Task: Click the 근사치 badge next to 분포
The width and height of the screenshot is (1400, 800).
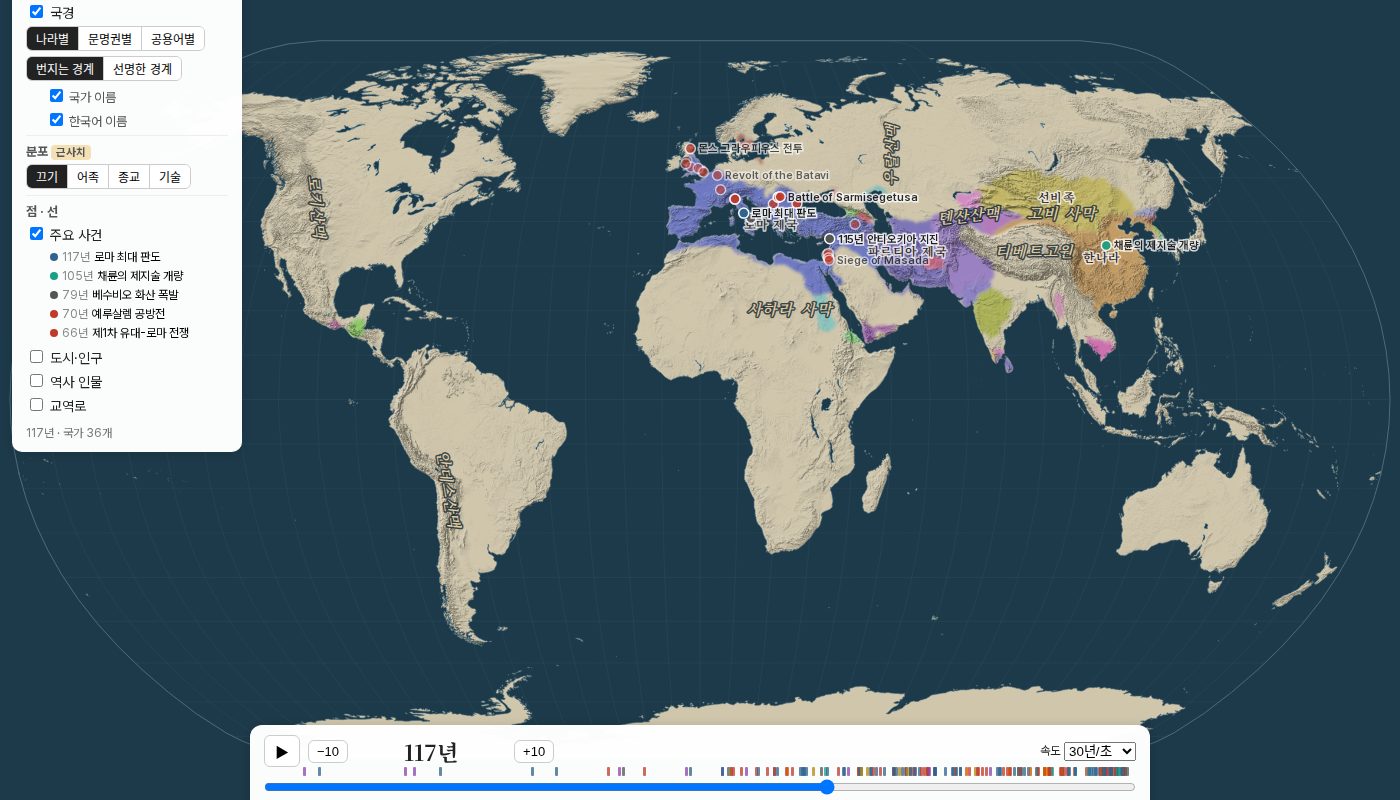Action: [71, 152]
